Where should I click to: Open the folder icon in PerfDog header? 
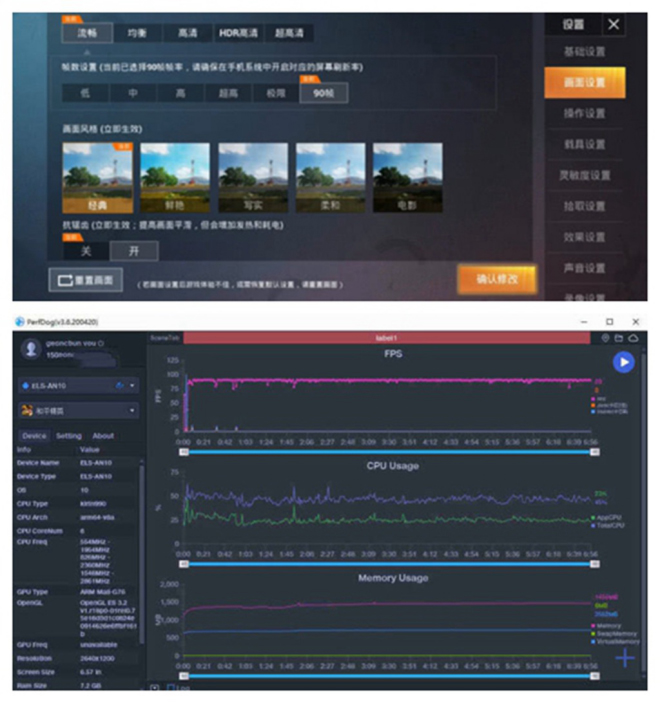coord(620,338)
